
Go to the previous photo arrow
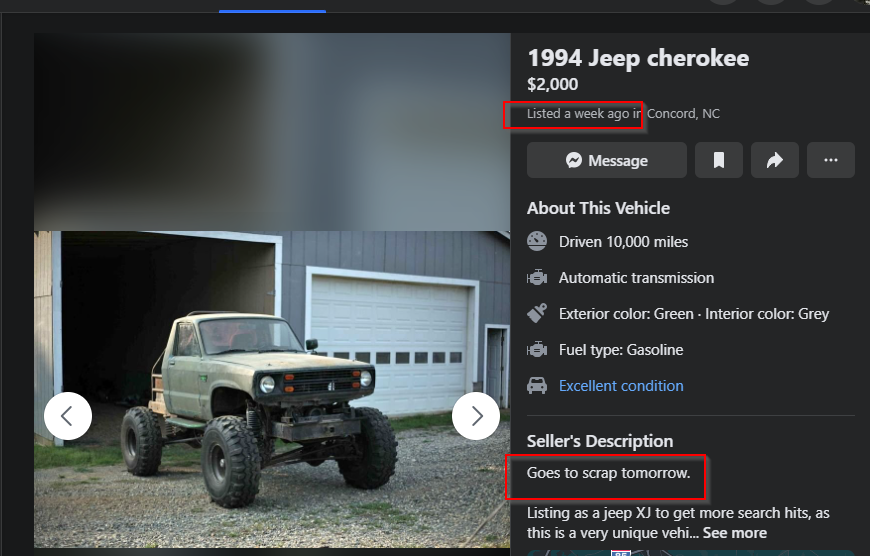68,416
